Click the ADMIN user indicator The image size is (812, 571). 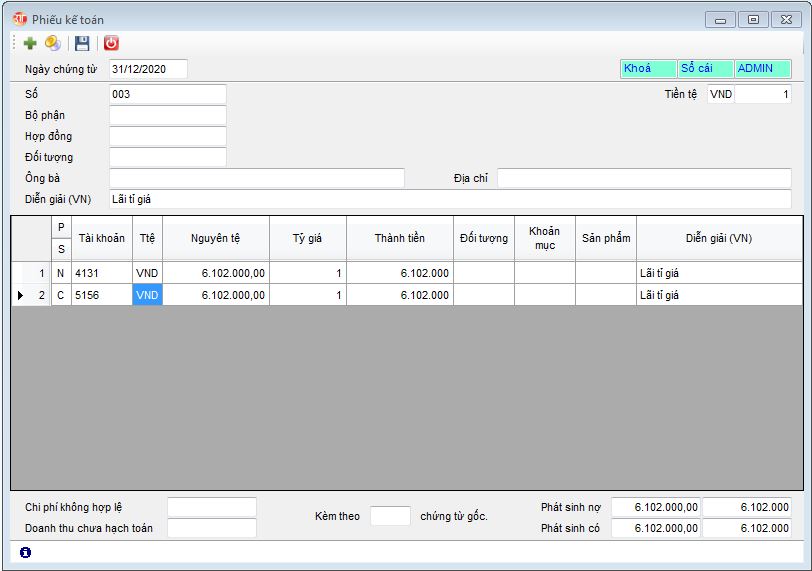pos(762,69)
